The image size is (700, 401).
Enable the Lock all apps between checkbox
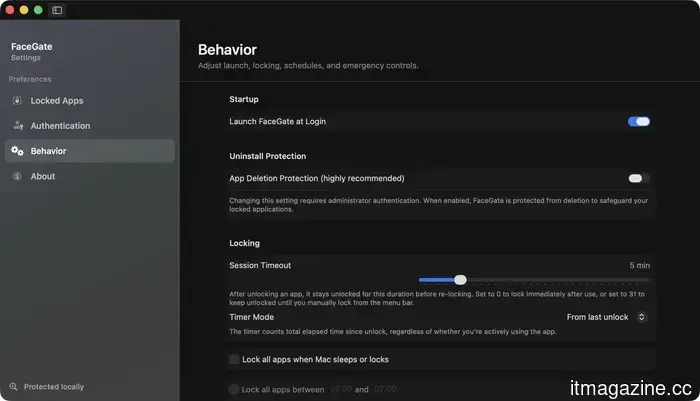point(234,389)
